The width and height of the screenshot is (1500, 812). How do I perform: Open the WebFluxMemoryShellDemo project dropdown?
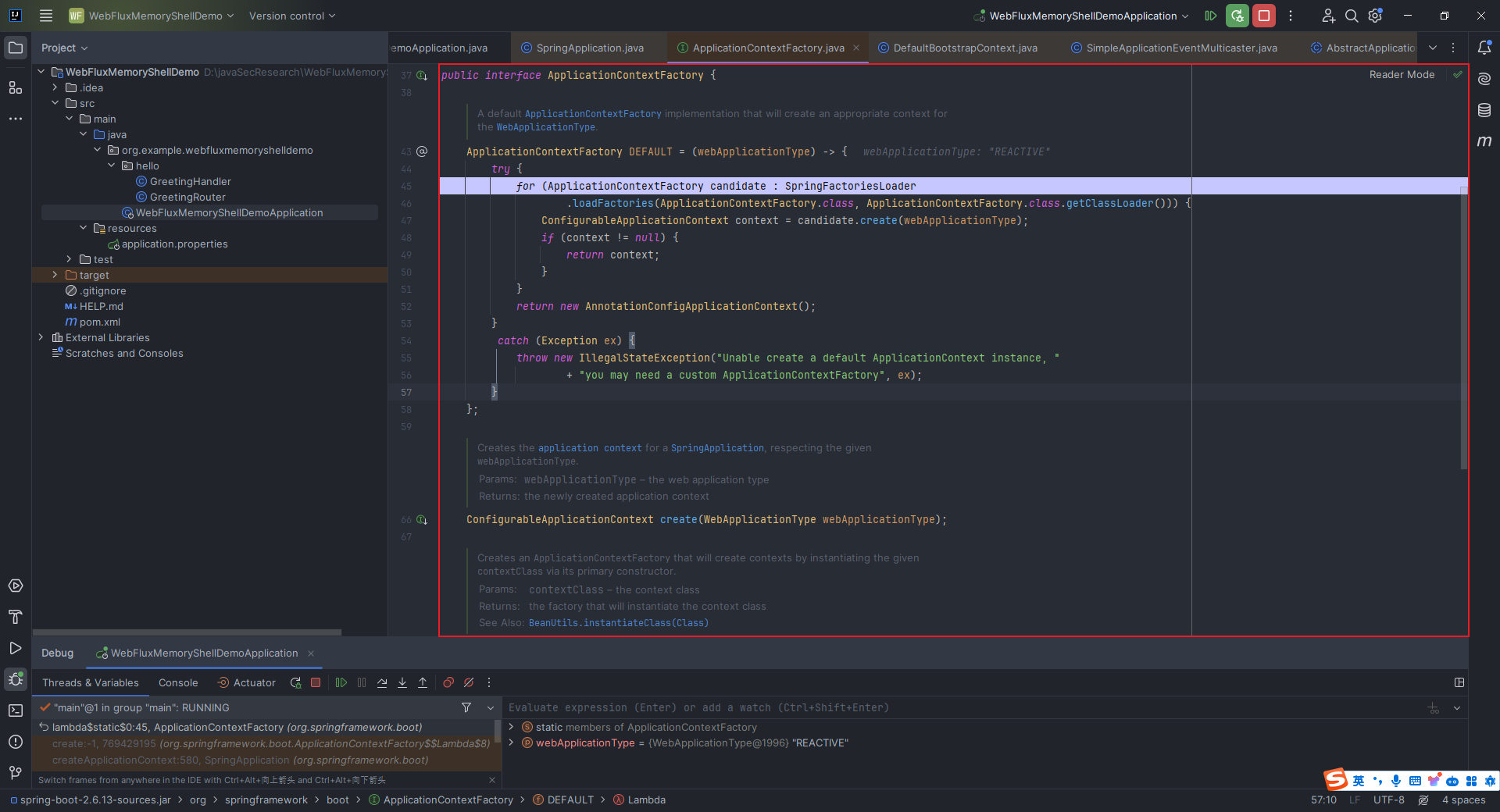tap(152, 16)
